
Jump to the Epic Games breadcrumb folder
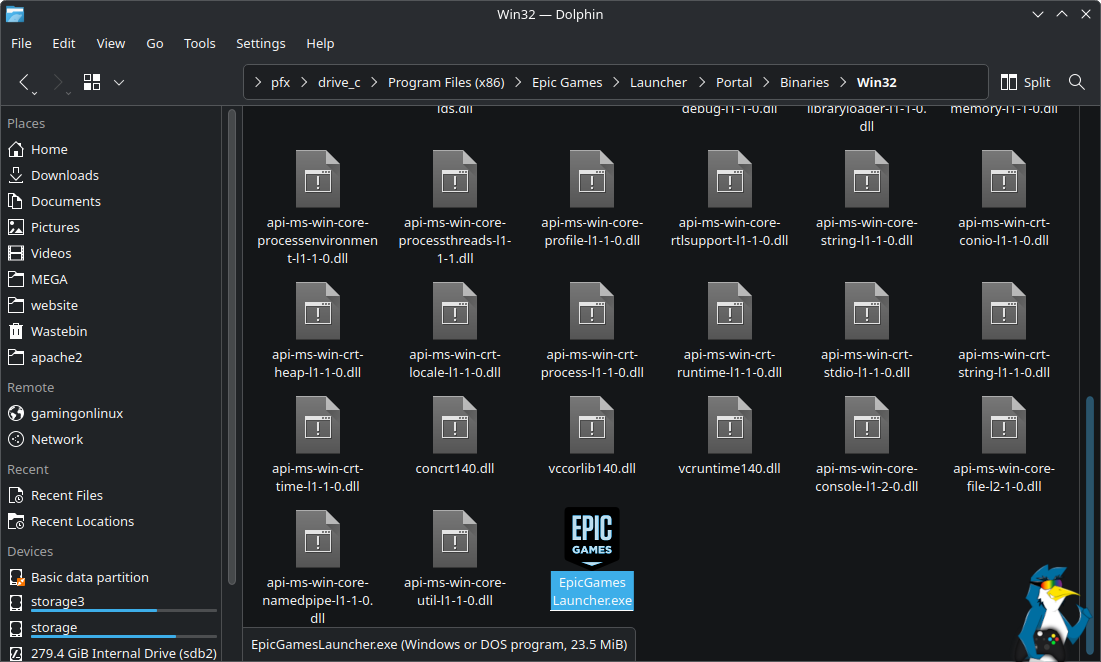[567, 82]
